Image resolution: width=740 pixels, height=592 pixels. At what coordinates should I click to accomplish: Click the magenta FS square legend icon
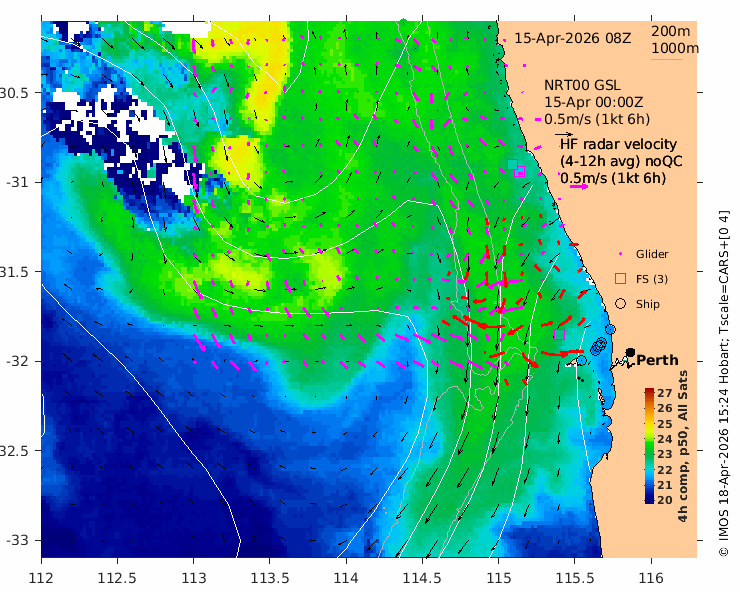coord(621,279)
